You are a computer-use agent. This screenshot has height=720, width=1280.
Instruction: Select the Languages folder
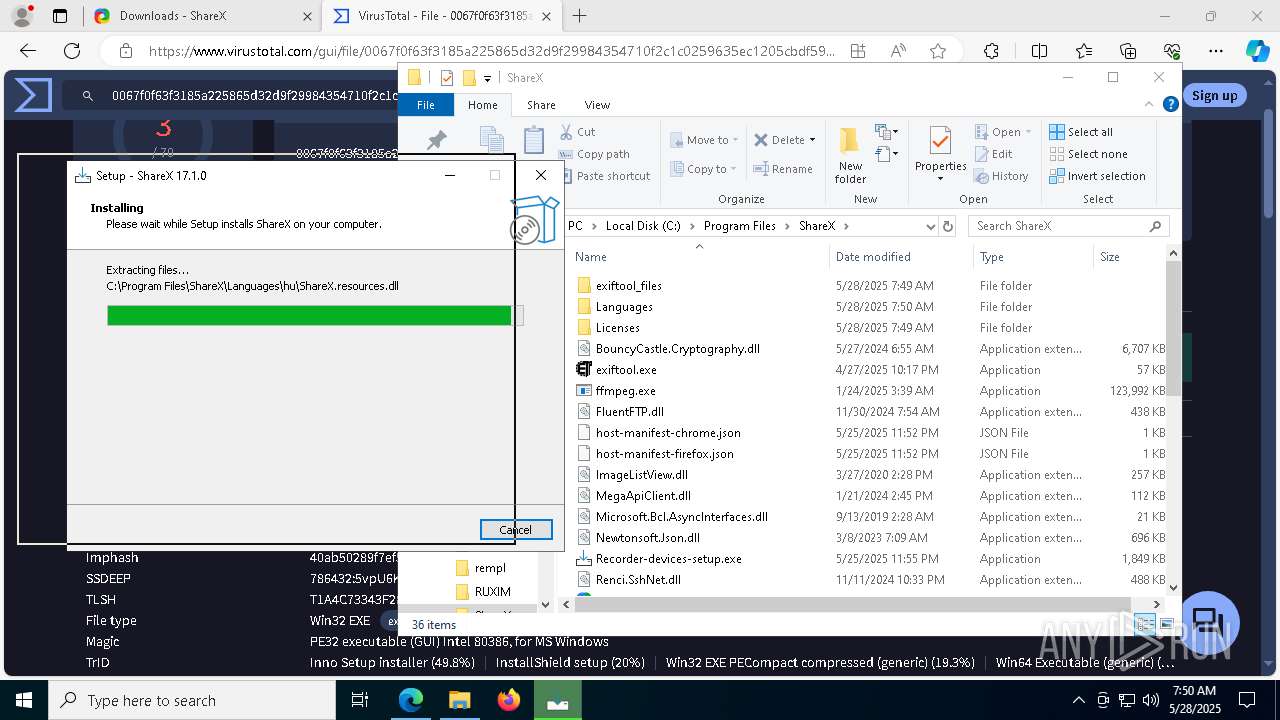pos(624,307)
